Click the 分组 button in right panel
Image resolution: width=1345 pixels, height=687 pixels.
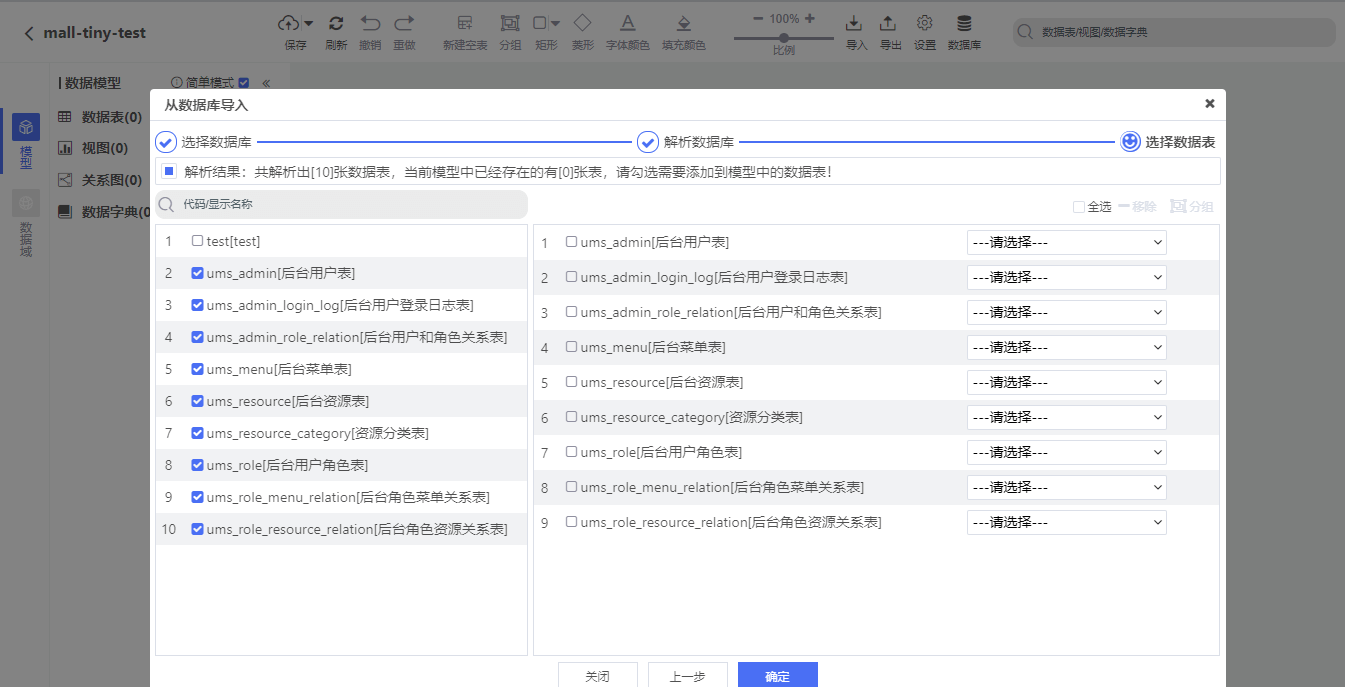[1192, 207]
